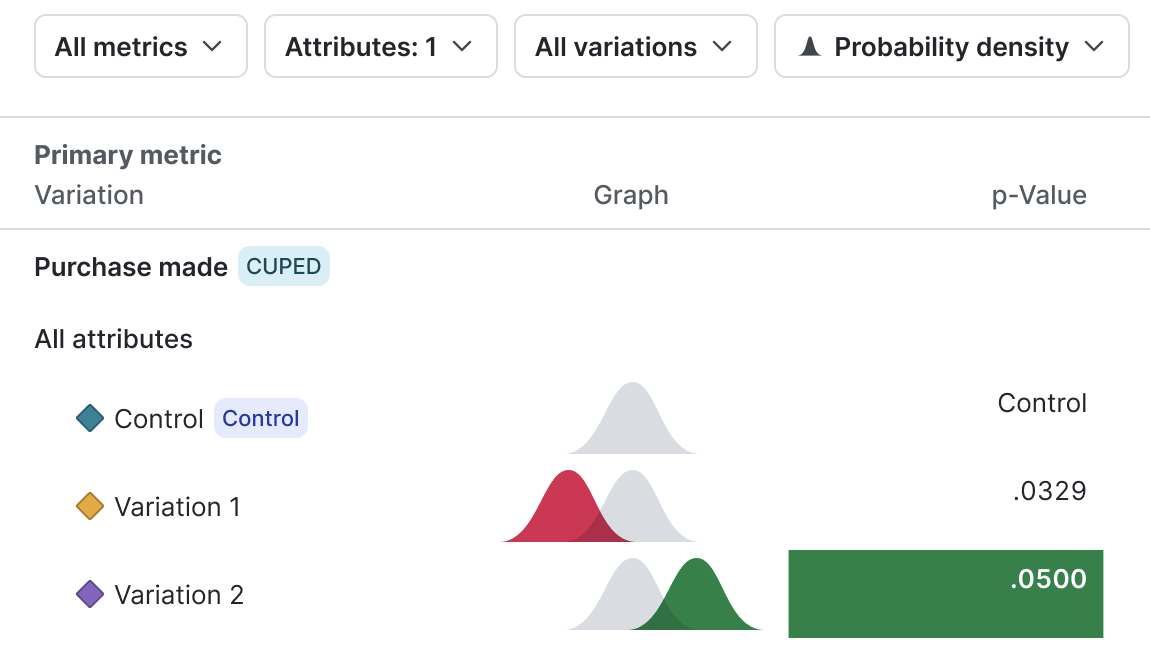
Task: Select the Purchase made metric heading
Action: pyautogui.click(x=130, y=267)
